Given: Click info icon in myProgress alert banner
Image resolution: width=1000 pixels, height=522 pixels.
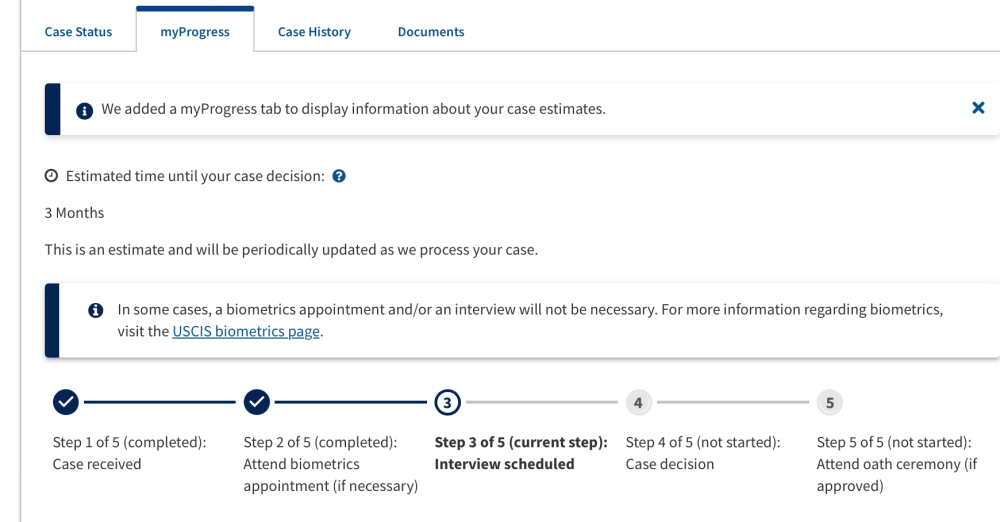Looking at the screenshot, I should pos(84,110).
